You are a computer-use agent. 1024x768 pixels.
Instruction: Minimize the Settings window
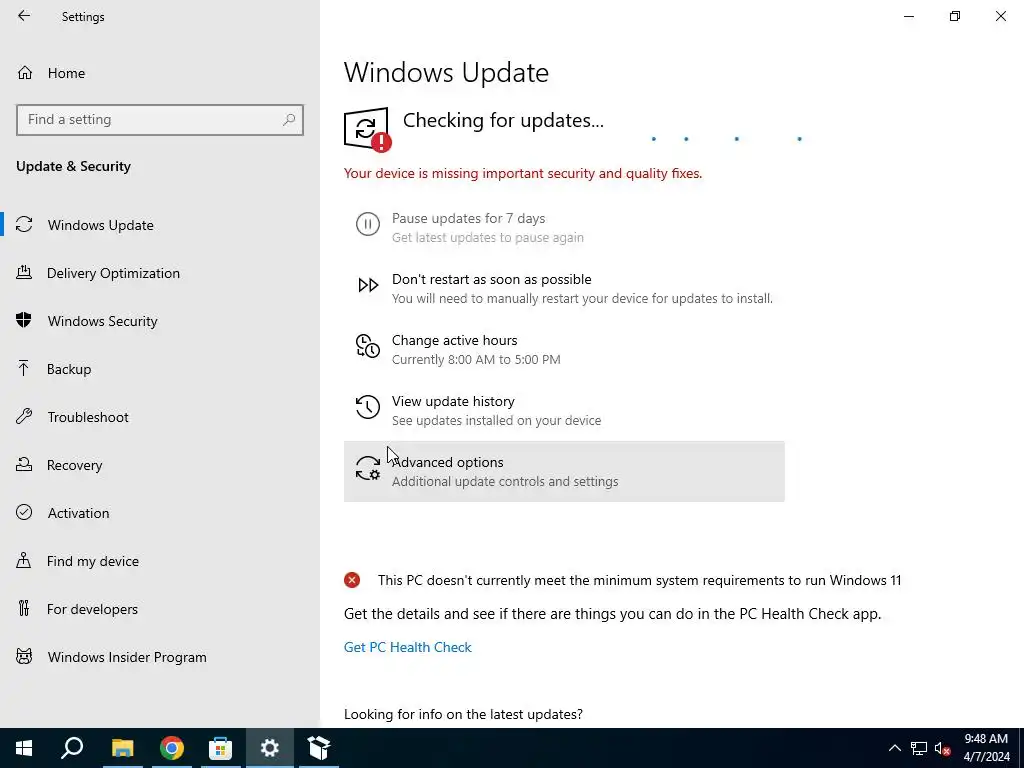(x=909, y=16)
